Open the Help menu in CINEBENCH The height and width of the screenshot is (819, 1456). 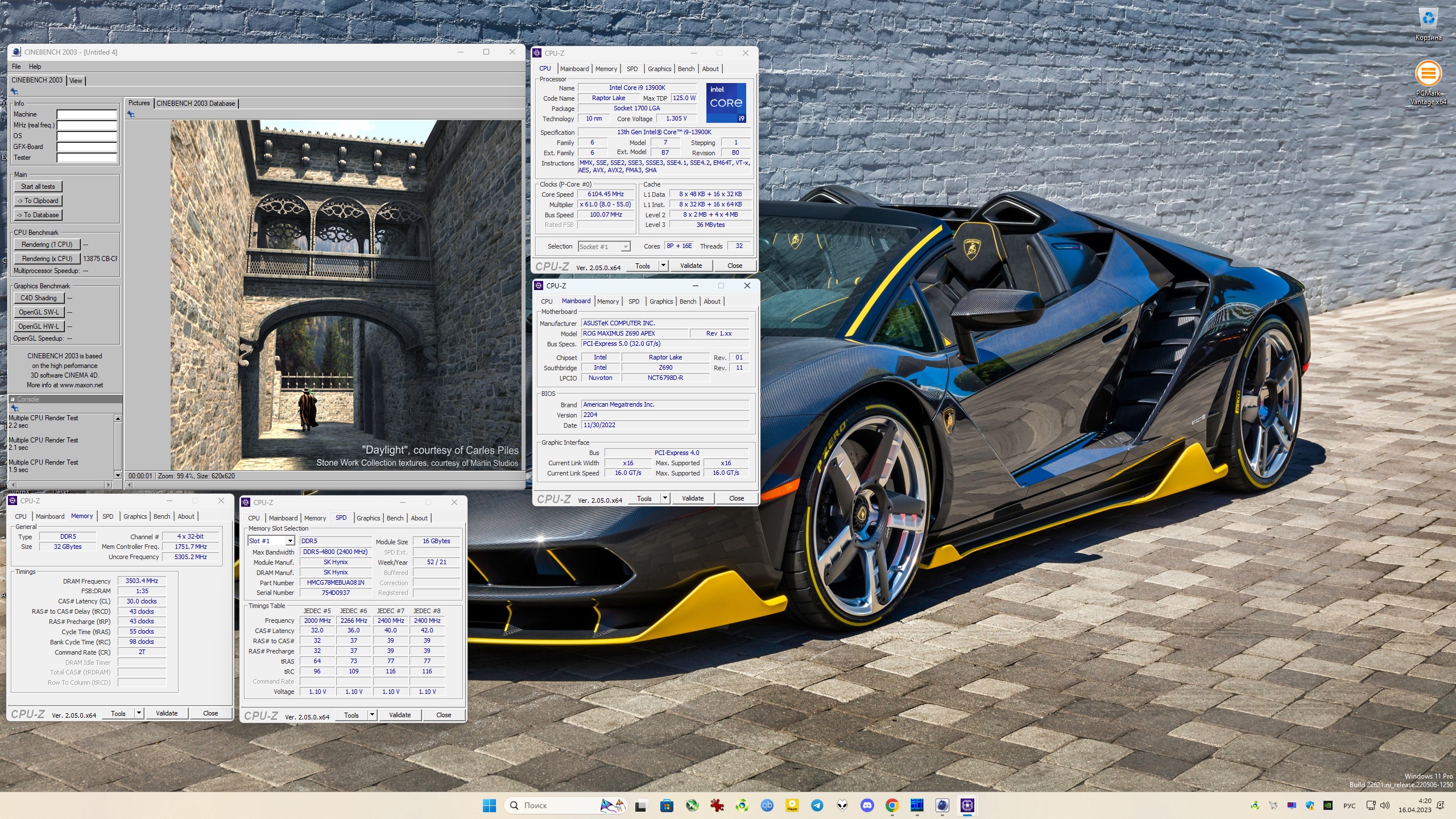click(35, 67)
